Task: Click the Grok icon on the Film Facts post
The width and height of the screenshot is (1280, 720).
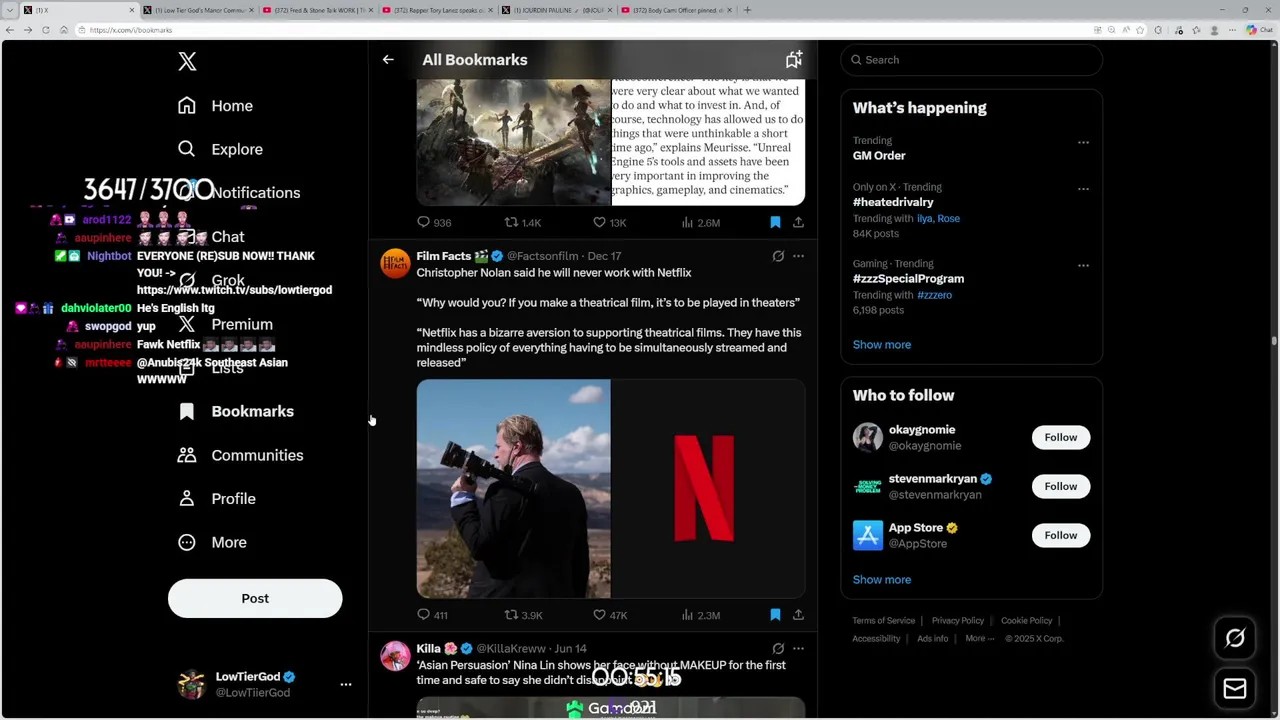Action: pos(778,256)
